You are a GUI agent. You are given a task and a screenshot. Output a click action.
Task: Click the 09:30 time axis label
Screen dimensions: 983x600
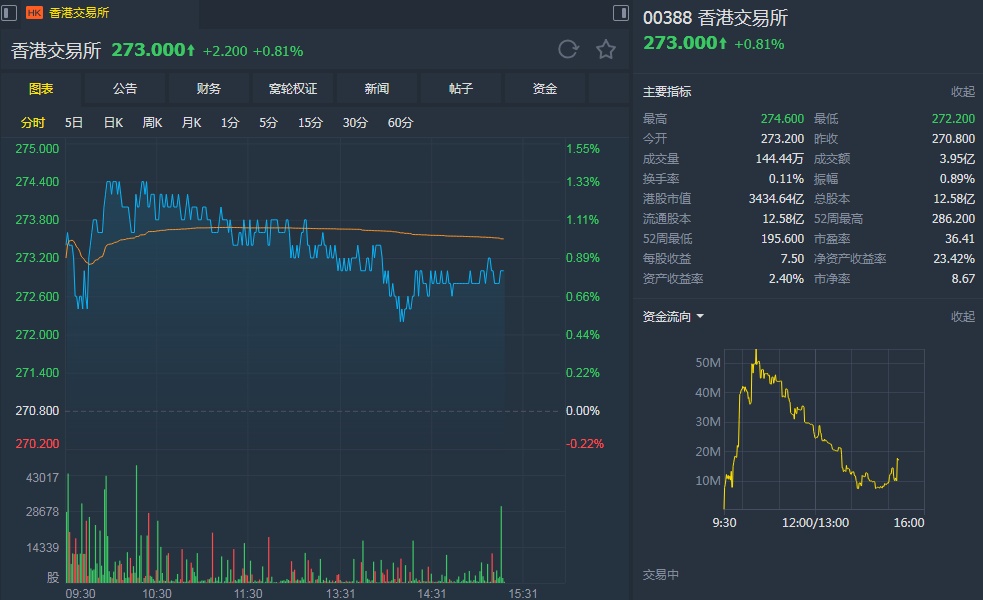point(80,593)
